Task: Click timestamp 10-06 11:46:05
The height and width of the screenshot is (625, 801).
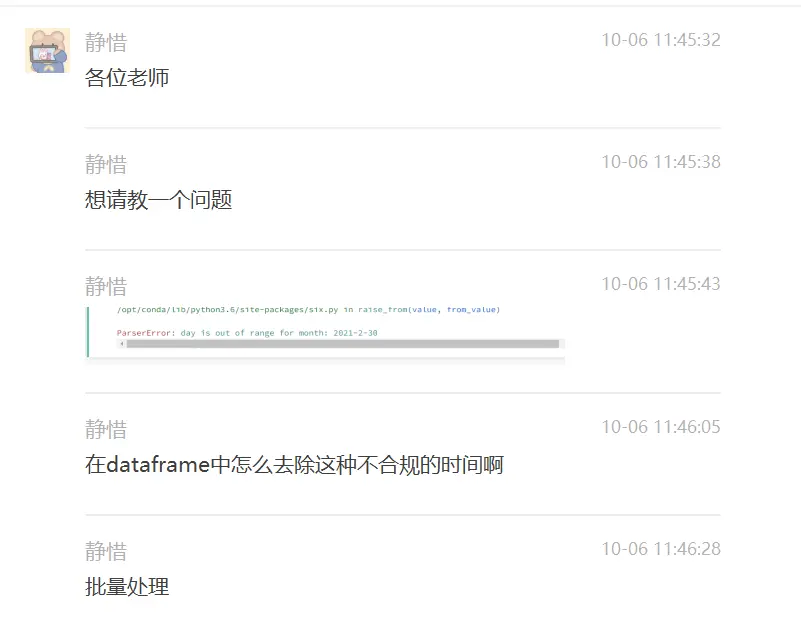Action: point(661,427)
